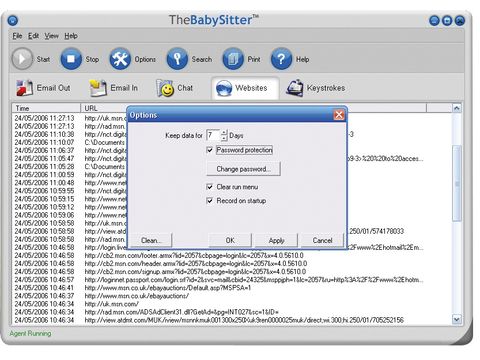Switch to the Keystrokes tab label
480x360 pixels.
326,88
